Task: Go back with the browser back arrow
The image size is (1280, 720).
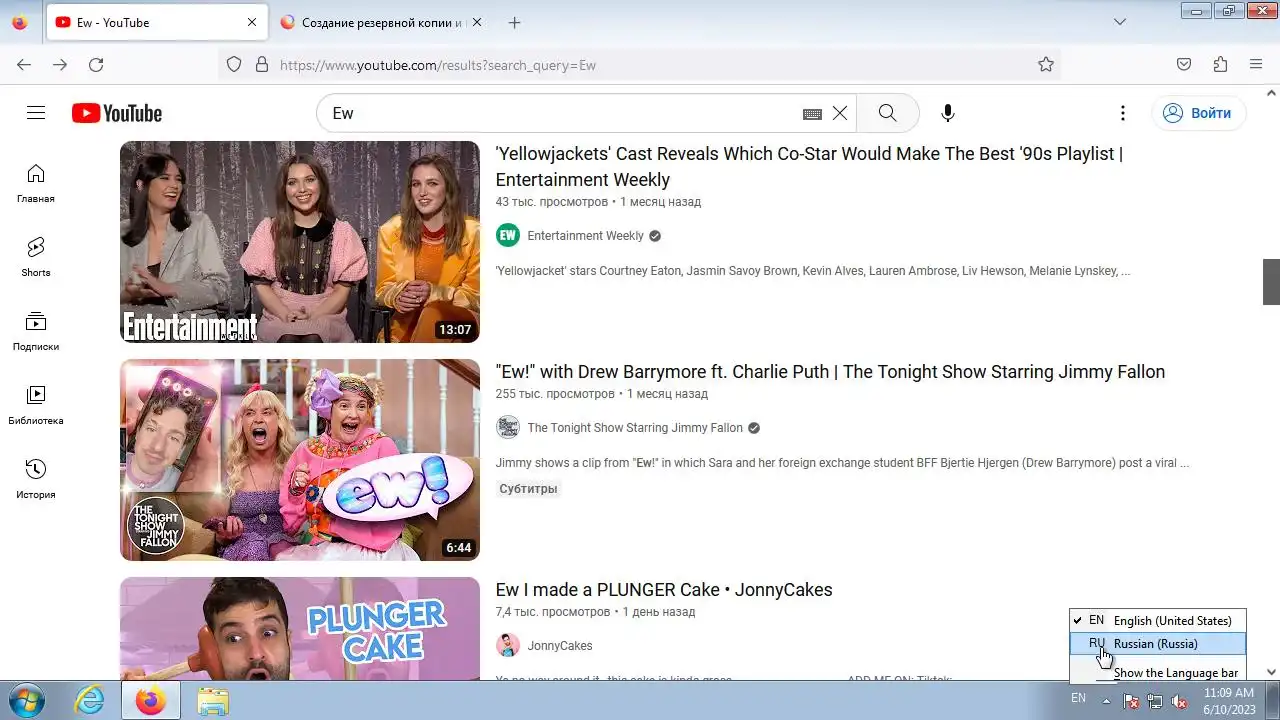Action: (x=24, y=65)
